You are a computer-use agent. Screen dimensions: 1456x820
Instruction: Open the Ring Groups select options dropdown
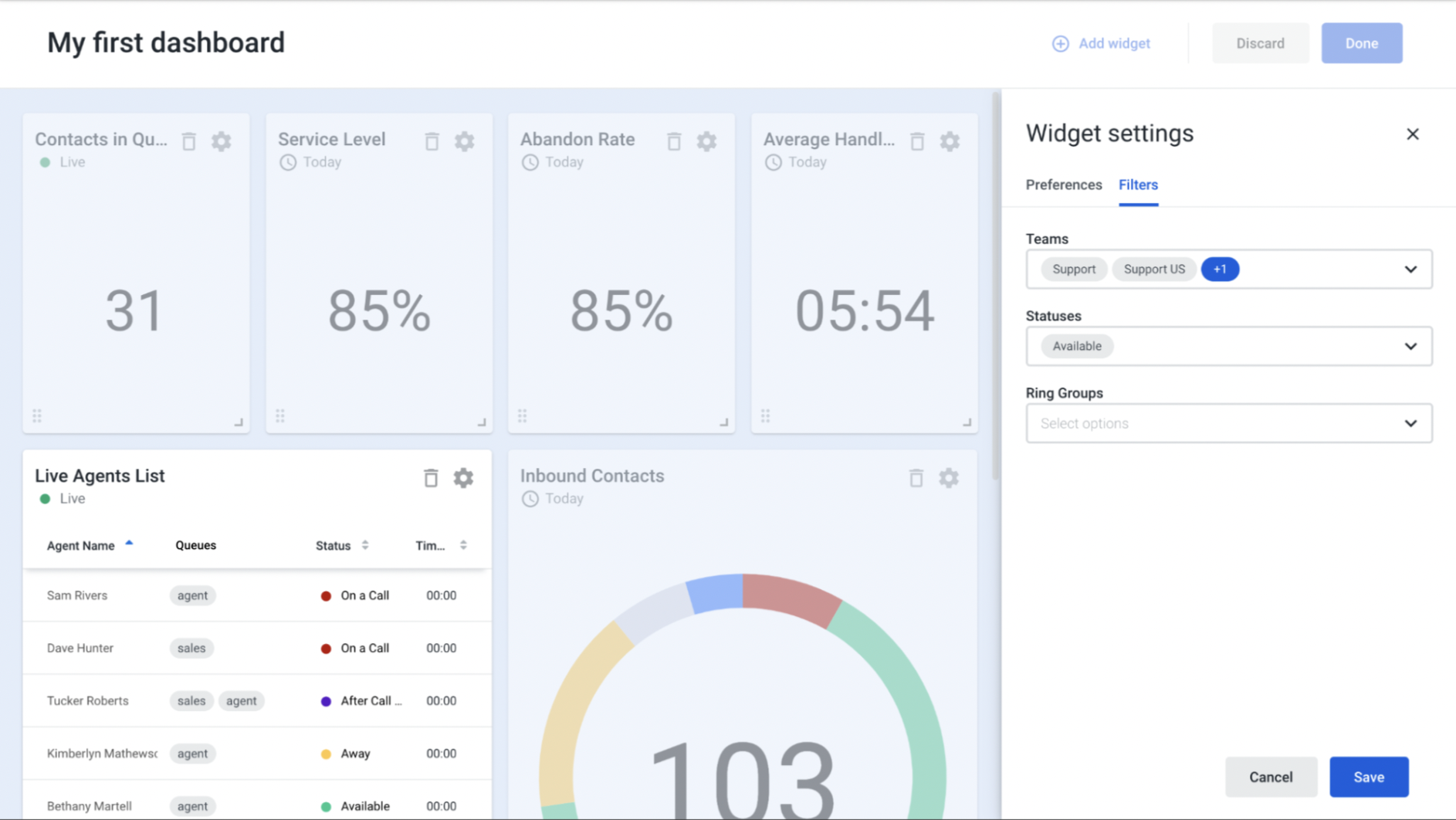(1229, 423)
